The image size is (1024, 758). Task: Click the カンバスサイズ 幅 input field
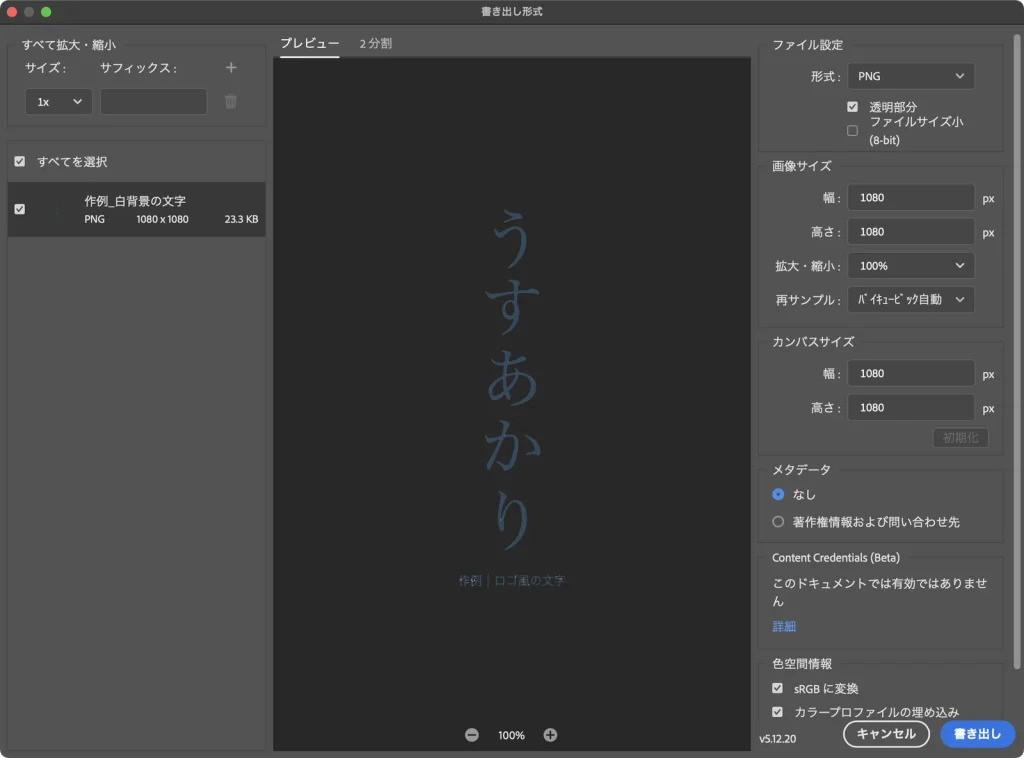pyautogui.click(x=910, y=373)
